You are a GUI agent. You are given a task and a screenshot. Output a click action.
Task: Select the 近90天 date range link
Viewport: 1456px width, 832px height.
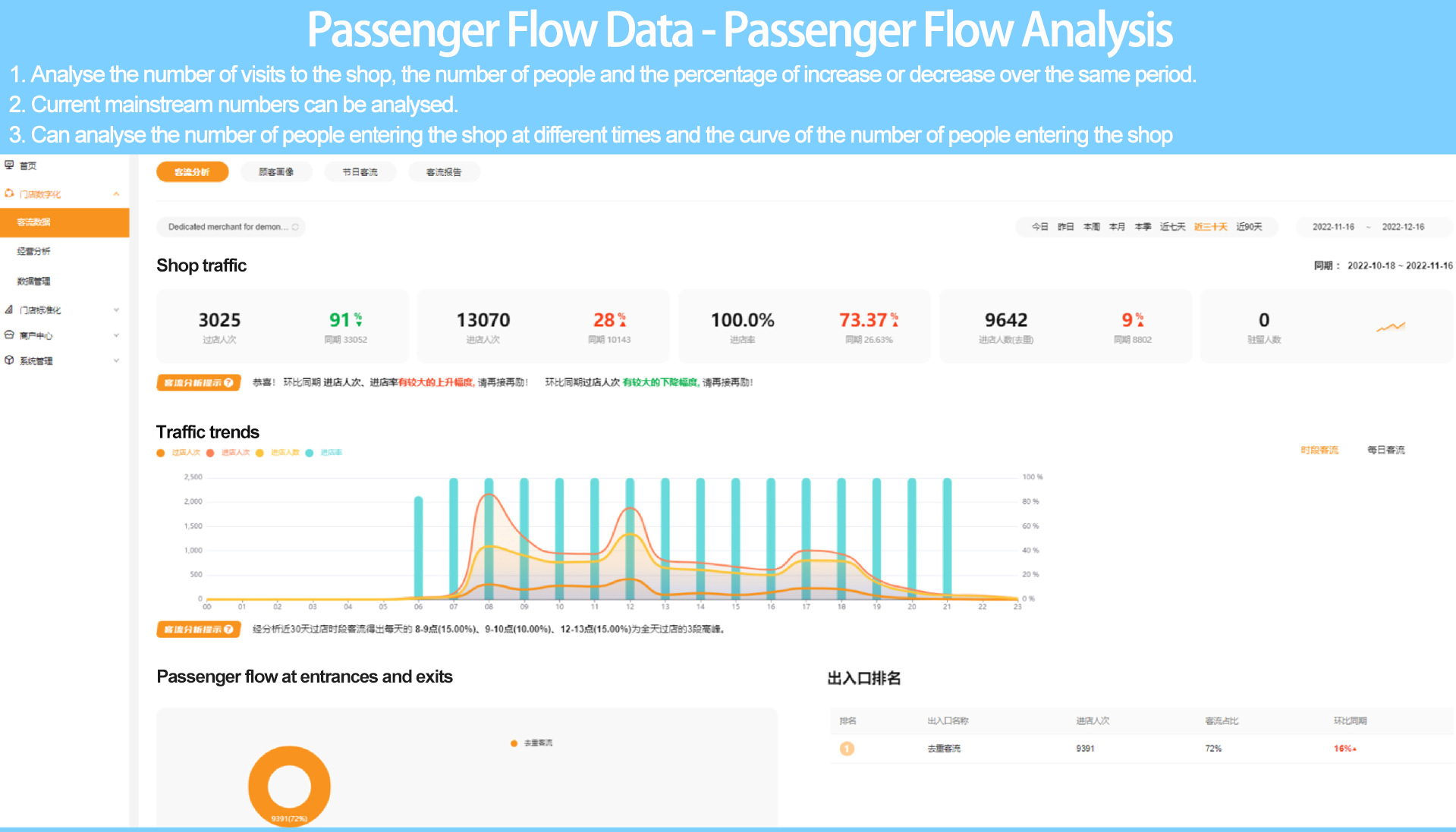pyautogui.click(x=1249, y=227)
